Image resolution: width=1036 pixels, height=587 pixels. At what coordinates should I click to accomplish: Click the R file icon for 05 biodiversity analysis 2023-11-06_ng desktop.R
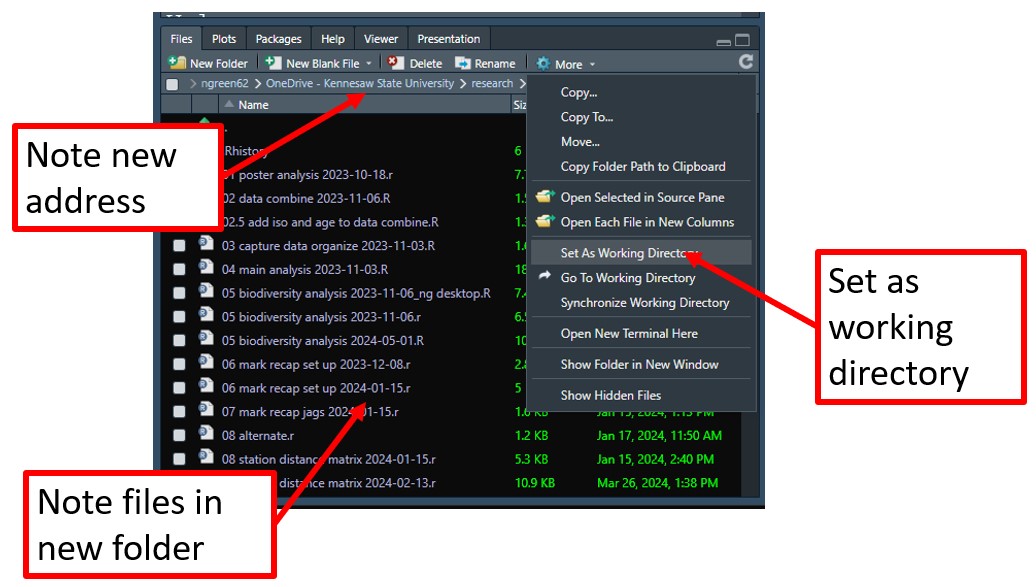[206, 292]
